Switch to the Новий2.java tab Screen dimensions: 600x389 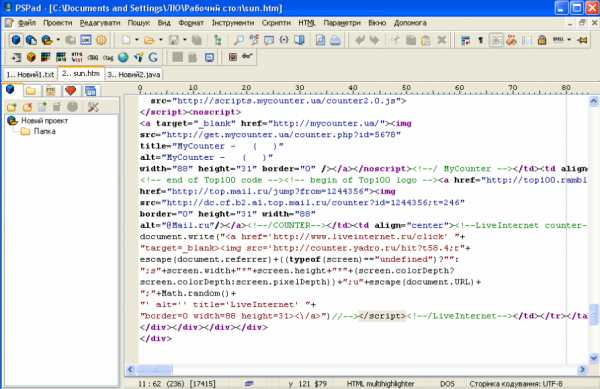point(134,75)
